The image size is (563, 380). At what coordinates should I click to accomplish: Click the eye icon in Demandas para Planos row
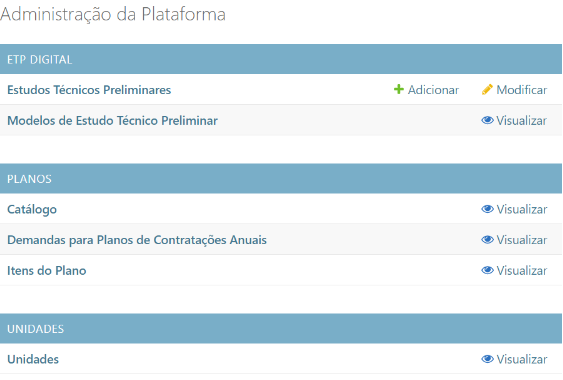[x=487, y=239]
